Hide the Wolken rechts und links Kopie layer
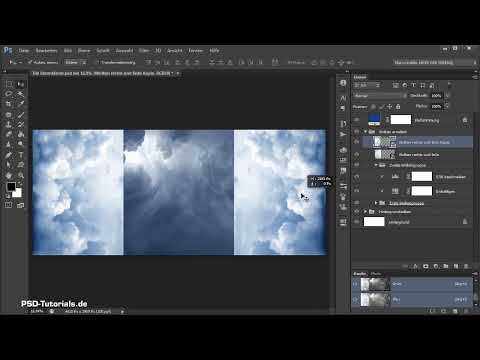 (x=357, y=142)
